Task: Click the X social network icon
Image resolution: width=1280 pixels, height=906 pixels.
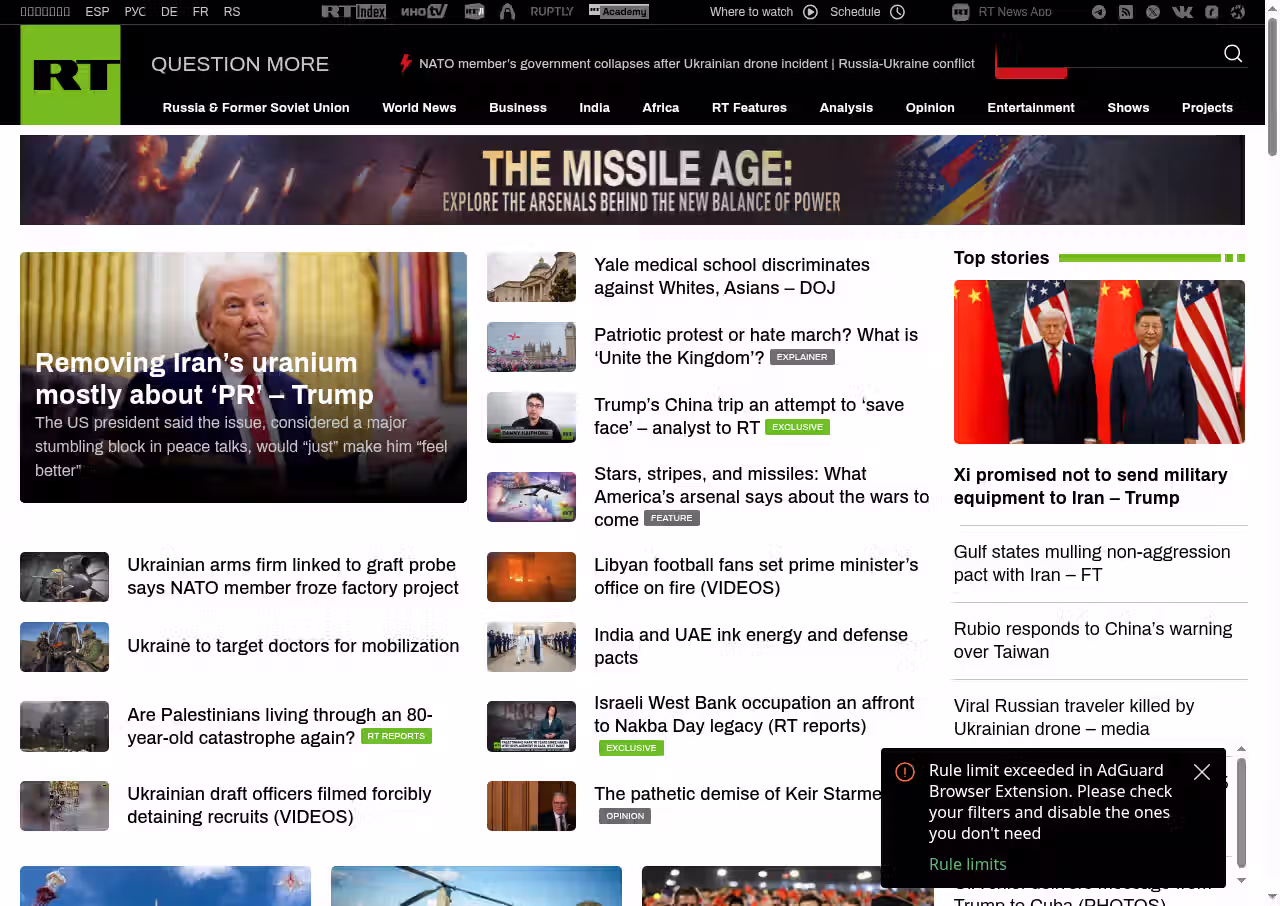Action: [x=1153, y=12]
